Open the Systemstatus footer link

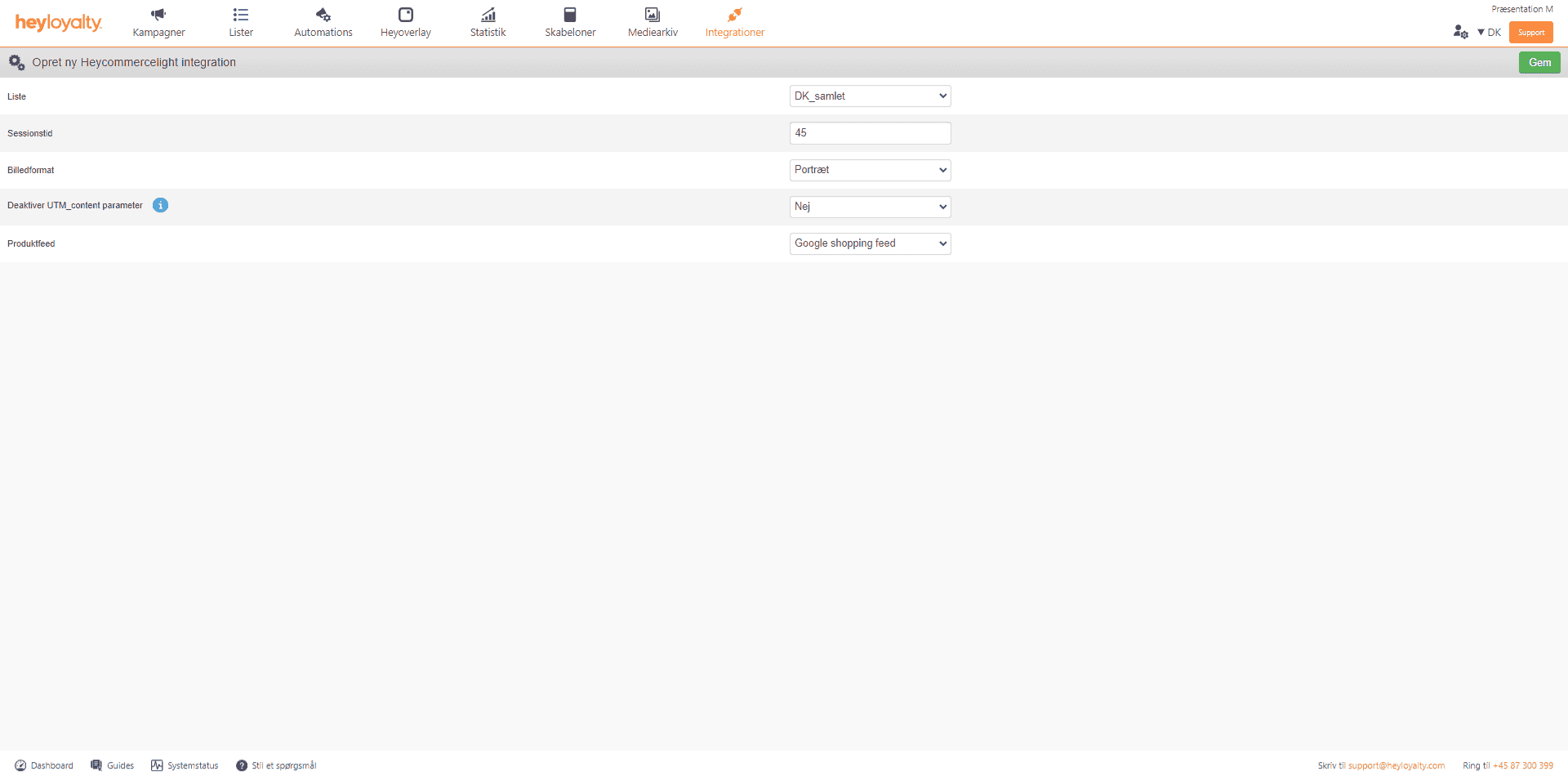(185, 765)
